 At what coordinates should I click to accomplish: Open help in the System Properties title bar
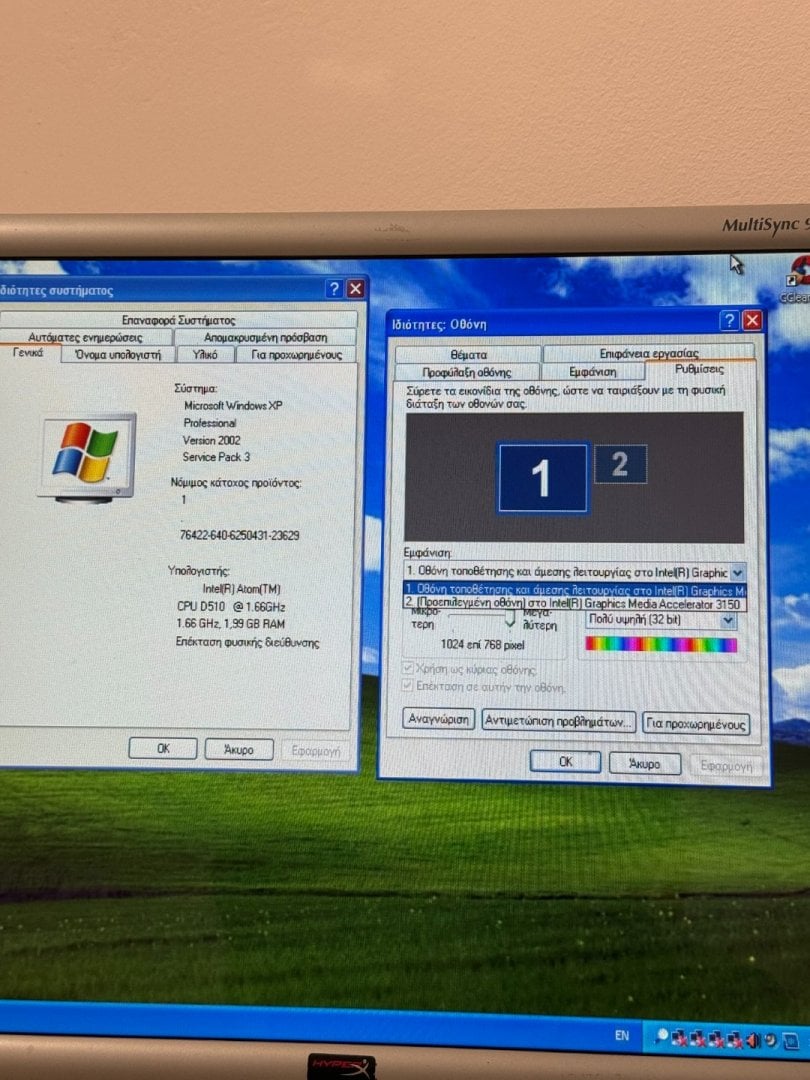334,289
